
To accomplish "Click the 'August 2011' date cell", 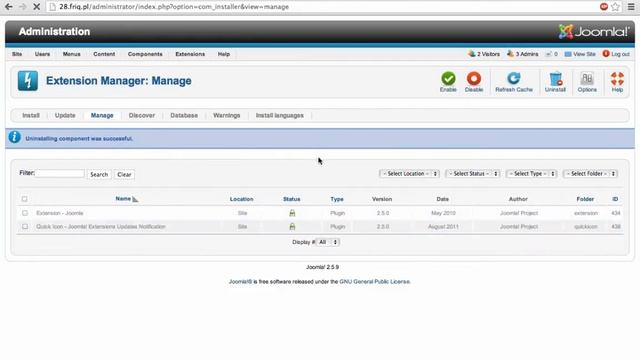I will pos(443,227).
